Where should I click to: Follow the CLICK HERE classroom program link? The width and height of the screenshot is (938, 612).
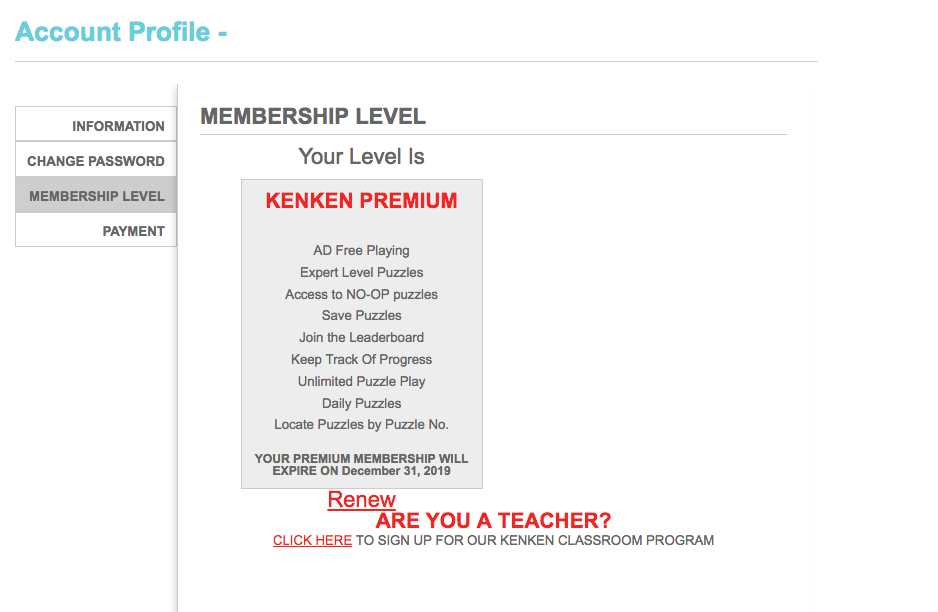pos(312,540)
